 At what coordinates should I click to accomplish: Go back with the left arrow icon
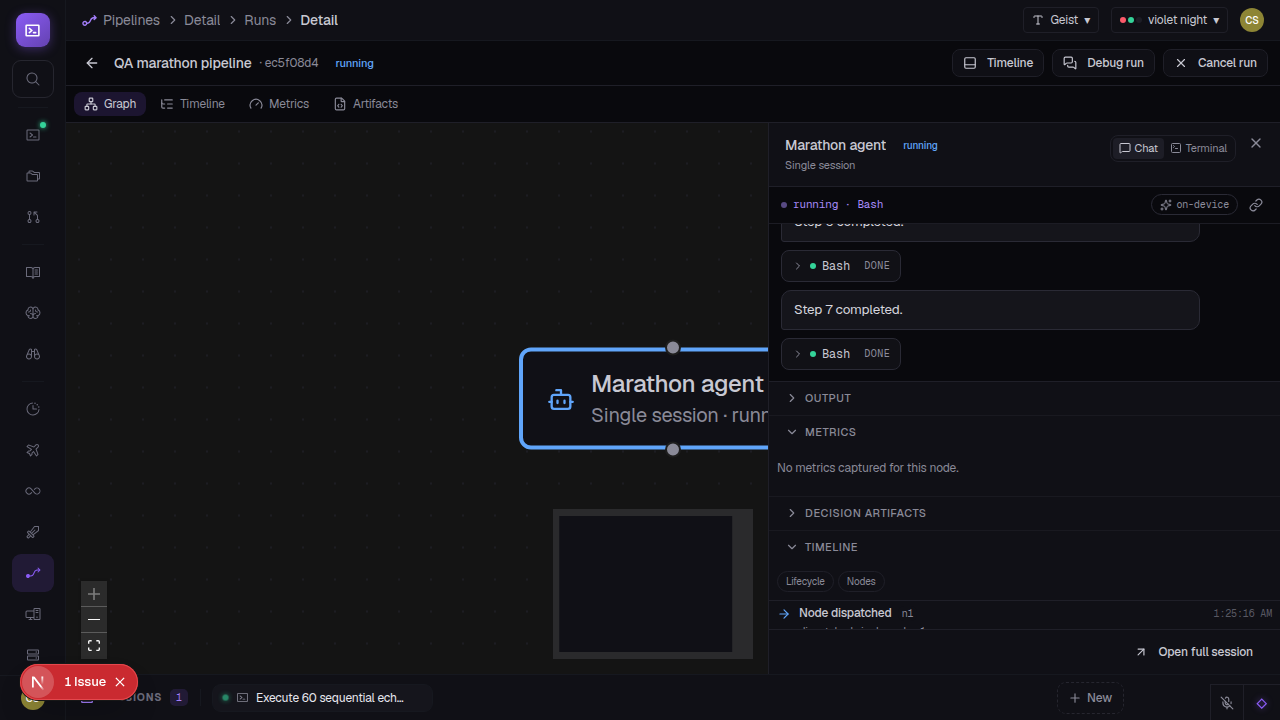(92, 63)
